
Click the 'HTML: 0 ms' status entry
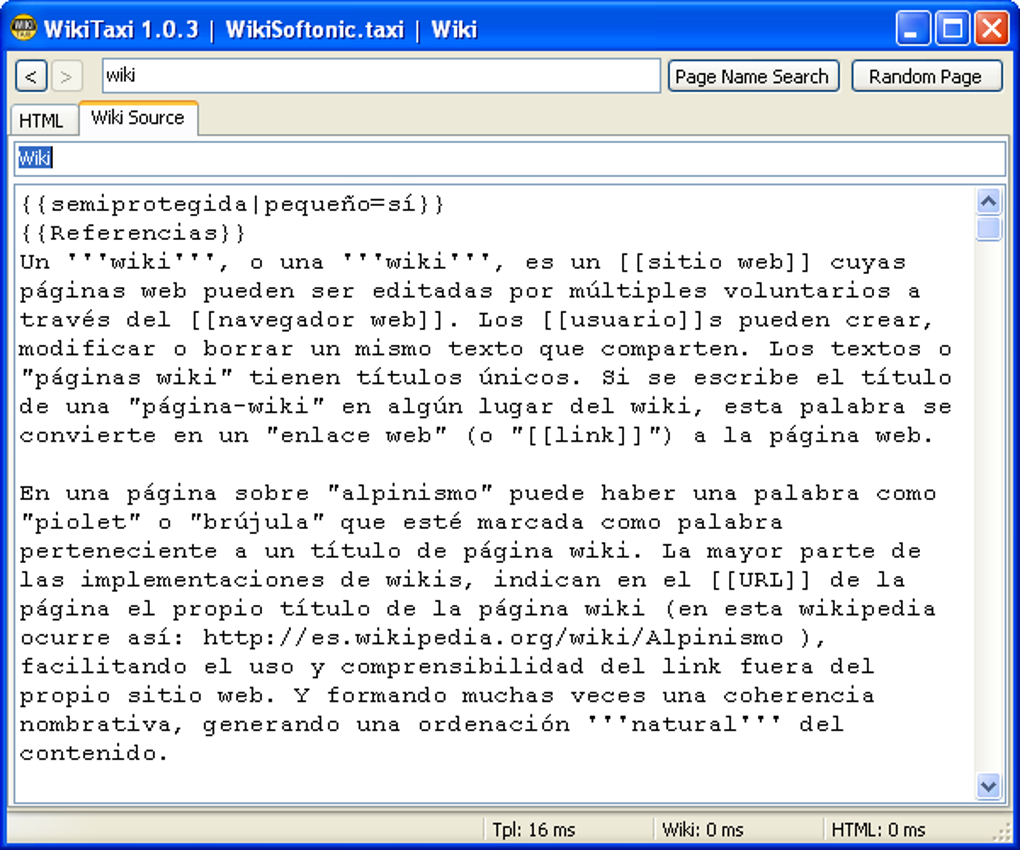[x=878, y=830]
